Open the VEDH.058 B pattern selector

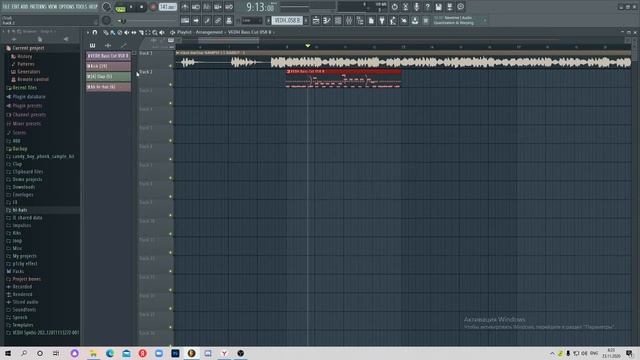[x=287, y=20]
